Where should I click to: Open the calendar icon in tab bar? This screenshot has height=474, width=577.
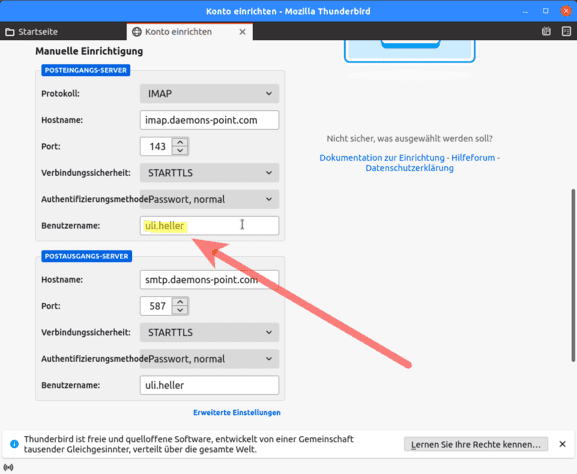point(546,32)
